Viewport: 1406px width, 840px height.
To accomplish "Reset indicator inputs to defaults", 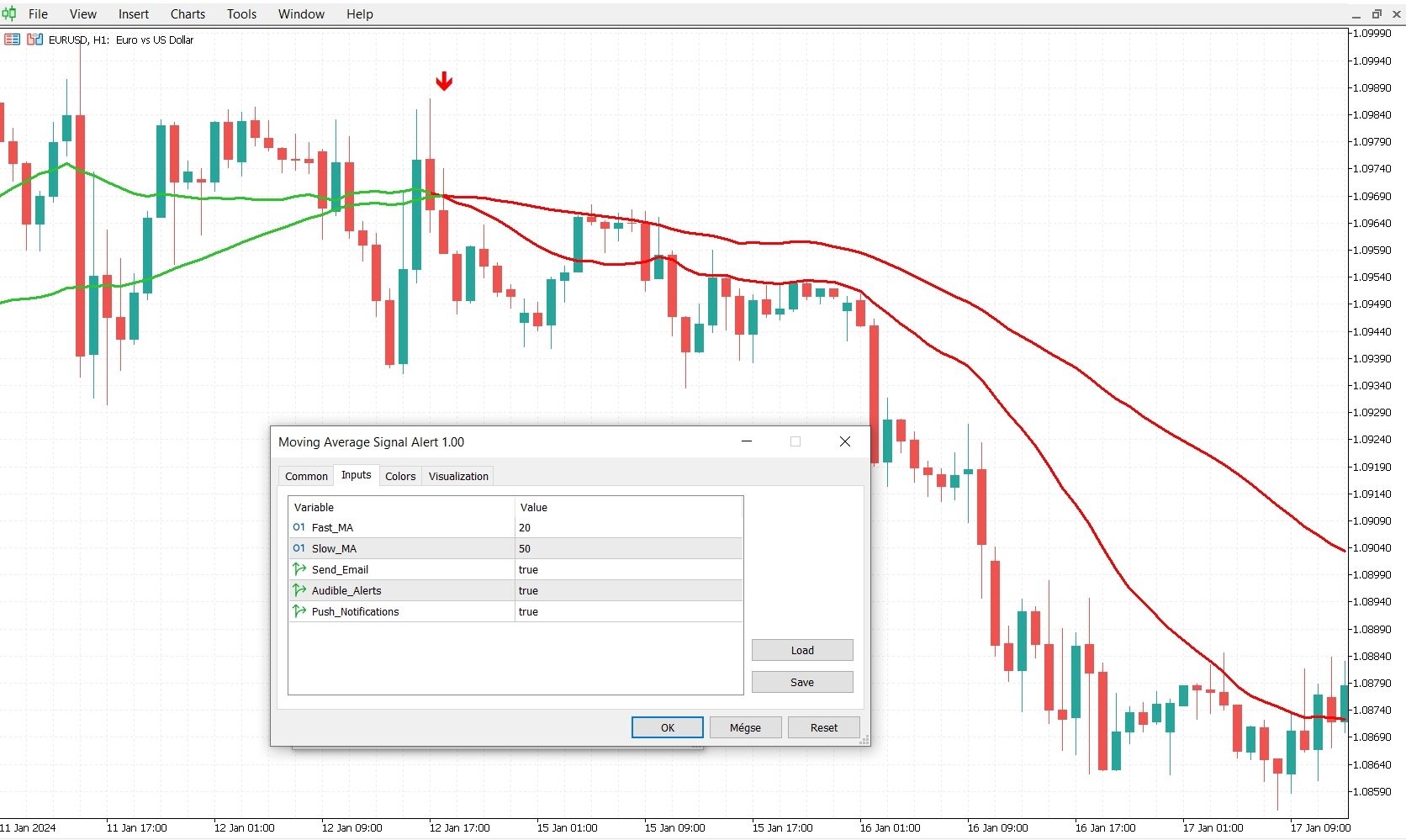I will pos(823,726).
